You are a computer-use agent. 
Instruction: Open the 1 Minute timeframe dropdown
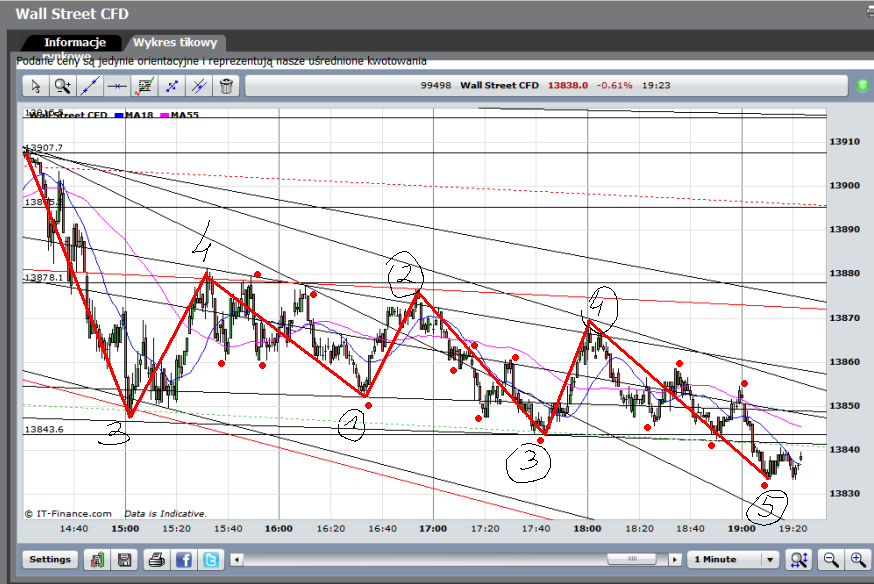(733, 559)
